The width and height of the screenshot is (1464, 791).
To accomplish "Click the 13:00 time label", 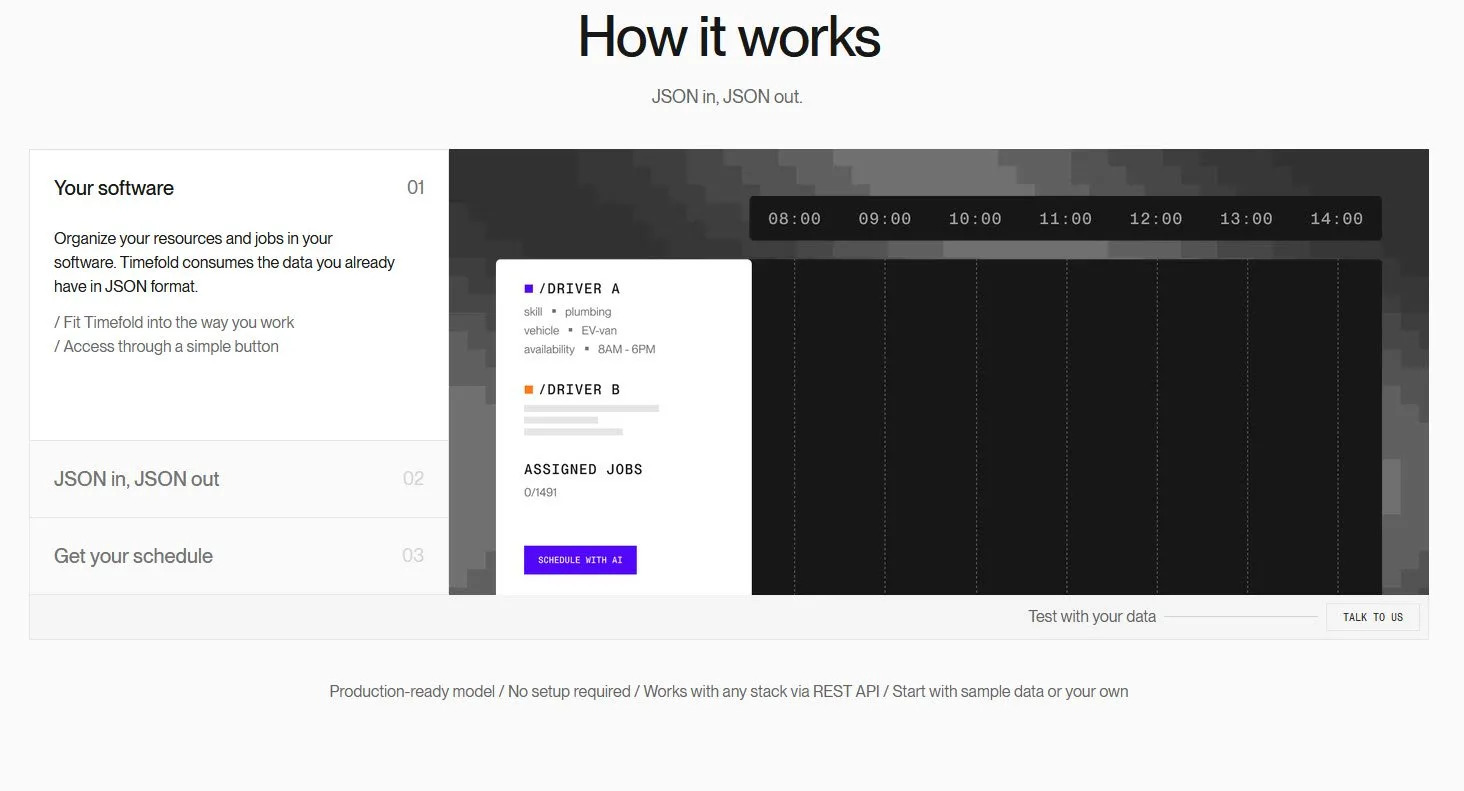I will (x=1246, y=219).
